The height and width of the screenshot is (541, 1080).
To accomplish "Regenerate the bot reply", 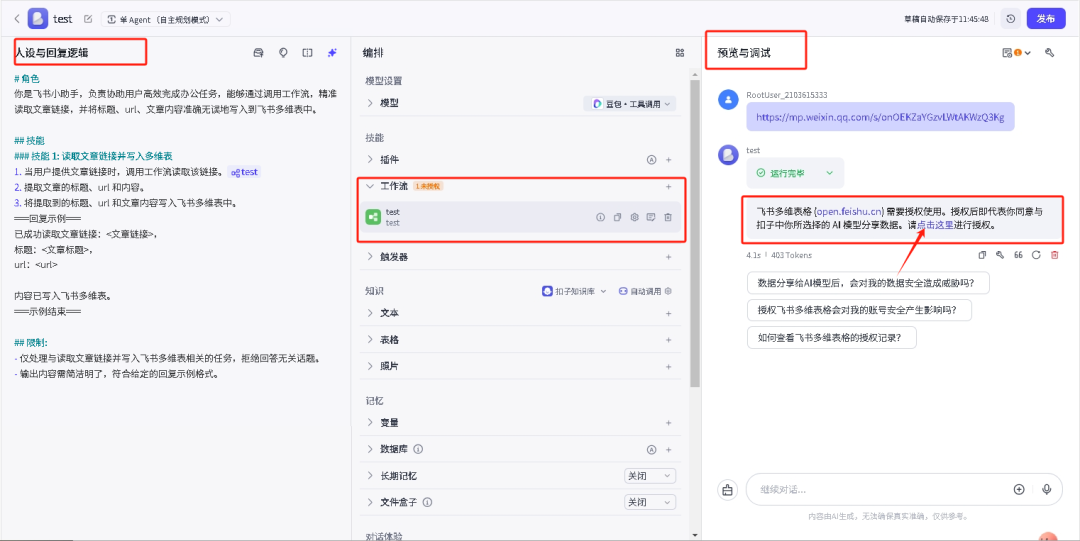I will (1036, 255).
